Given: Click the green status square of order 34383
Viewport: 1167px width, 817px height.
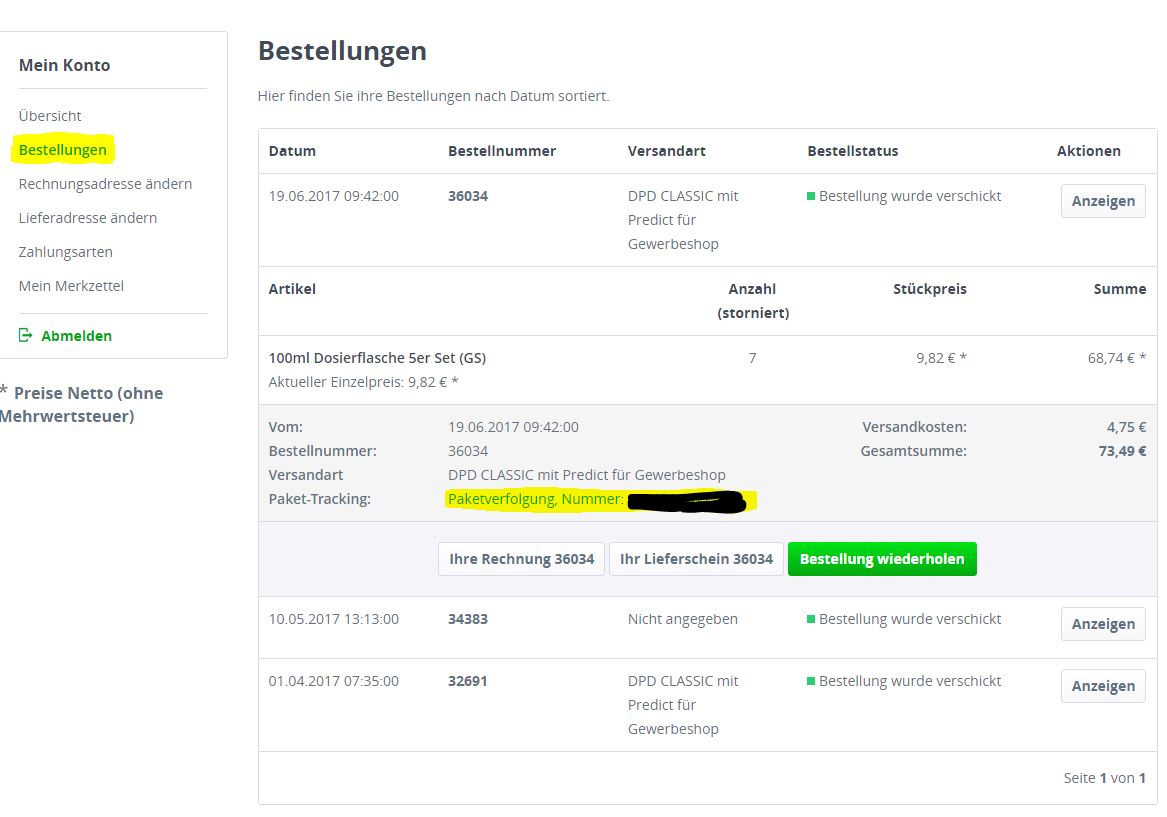Looking at the screenshot, I should (x=811, y=619).
